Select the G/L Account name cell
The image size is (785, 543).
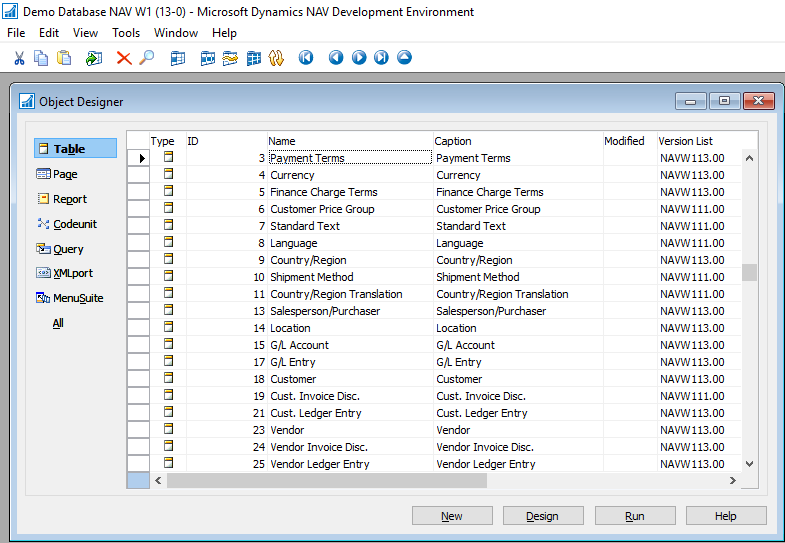tap(350, 345)
